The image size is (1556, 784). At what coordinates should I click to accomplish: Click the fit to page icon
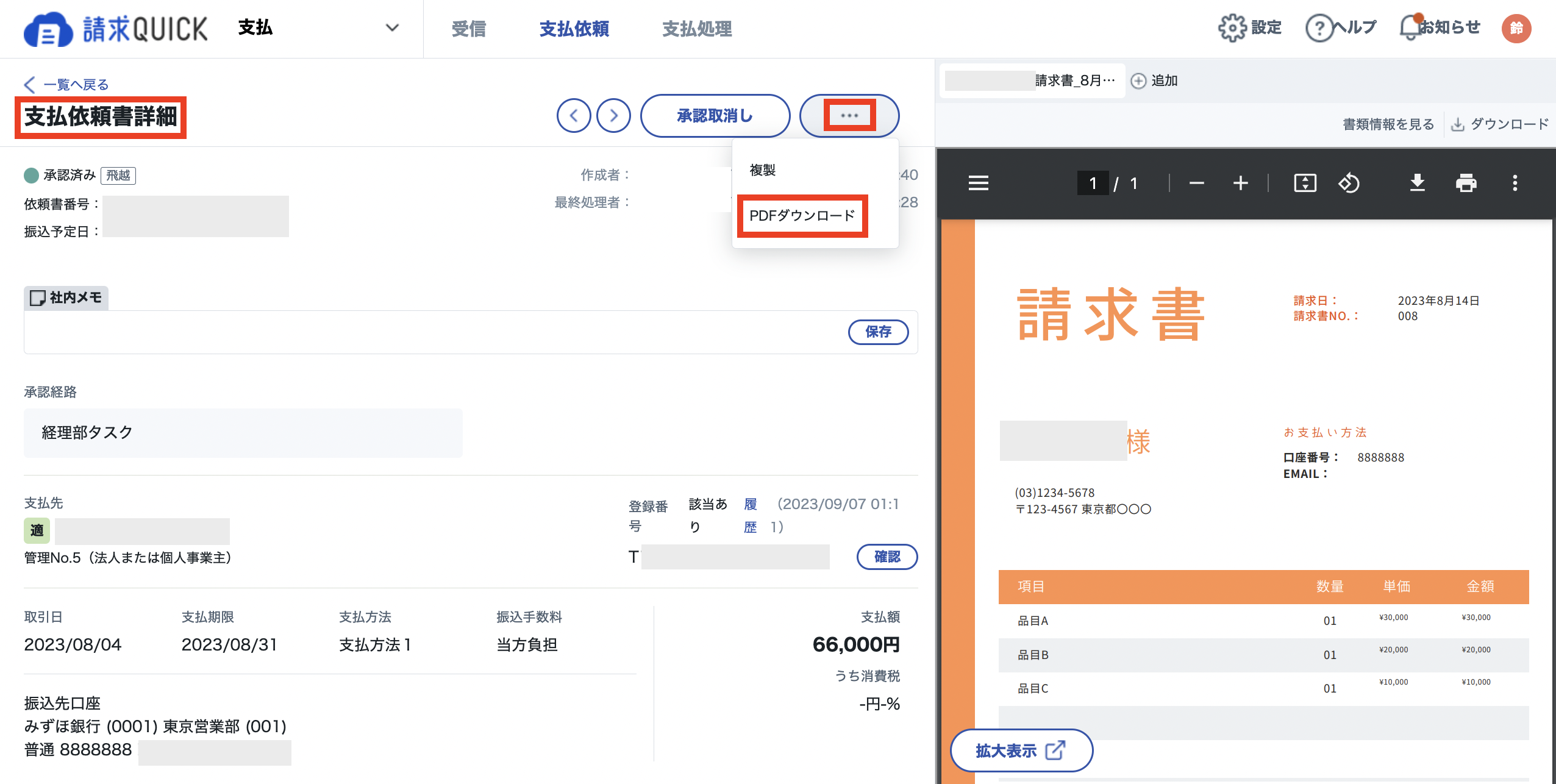pos(1305,183)
